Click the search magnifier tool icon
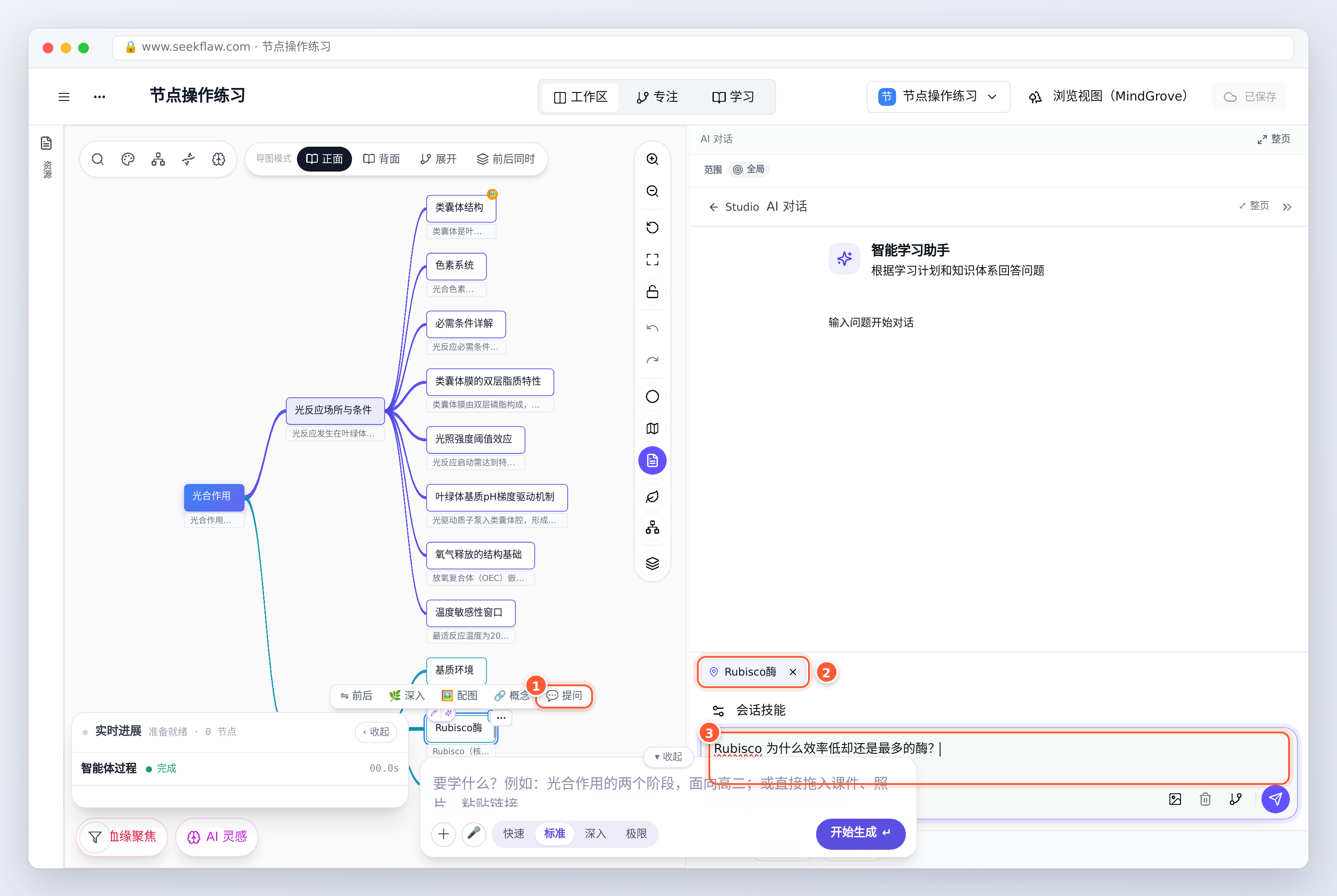The image size is (1337, 896). (x=98, y=159)
